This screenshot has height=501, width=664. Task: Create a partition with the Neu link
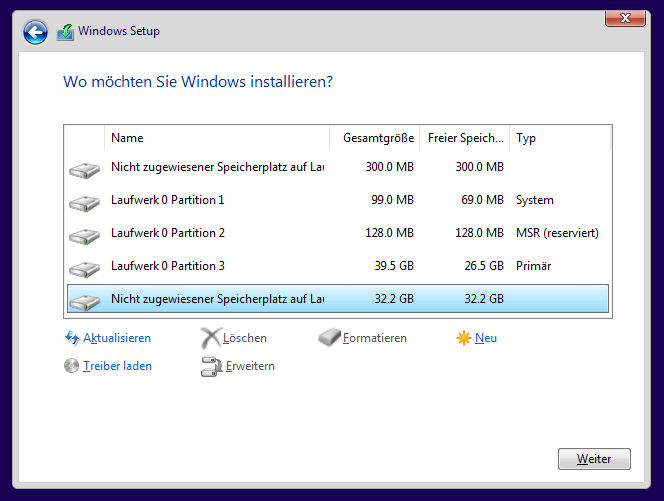pyautogui.click(x=486, y=338)
